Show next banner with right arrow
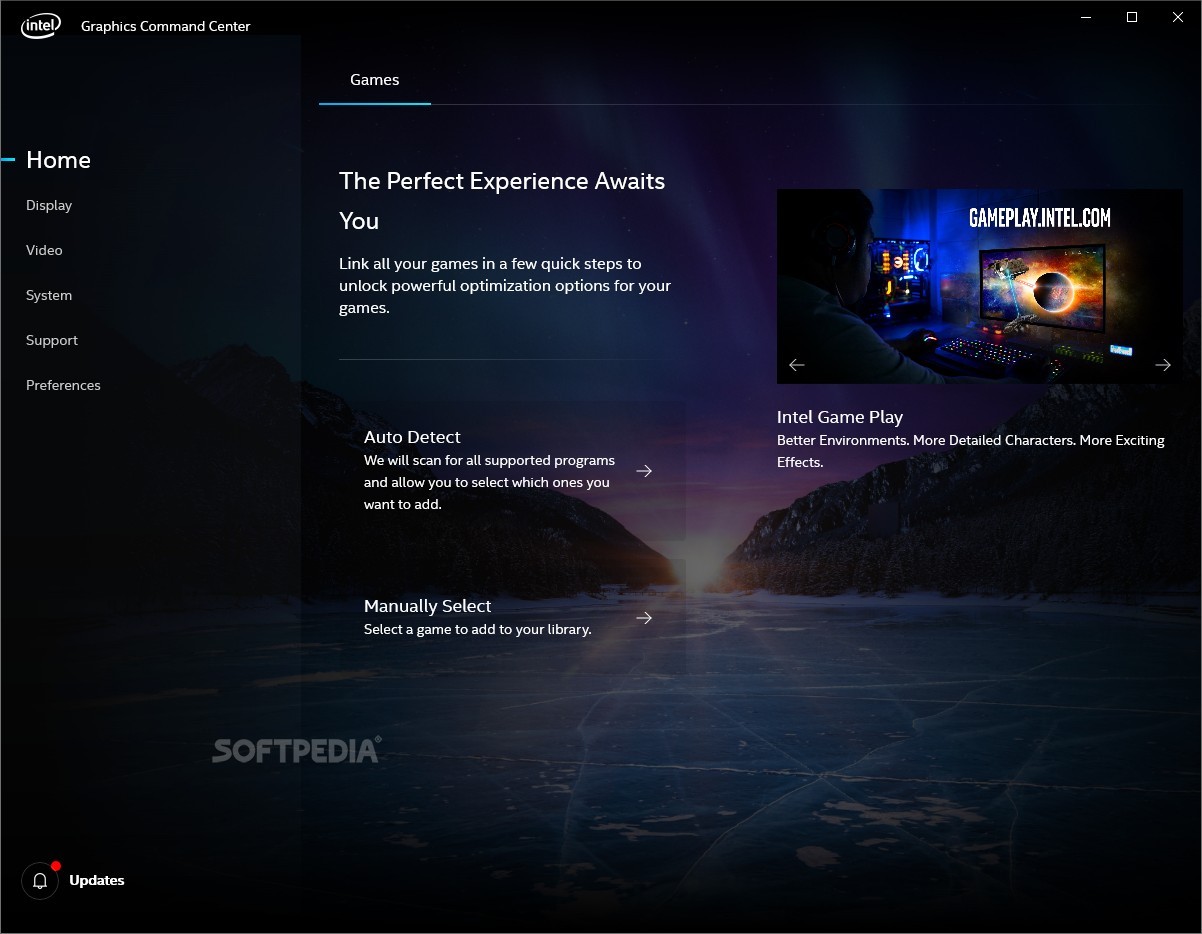This screenshot has height=934, width=1202. click(1163, 365)
